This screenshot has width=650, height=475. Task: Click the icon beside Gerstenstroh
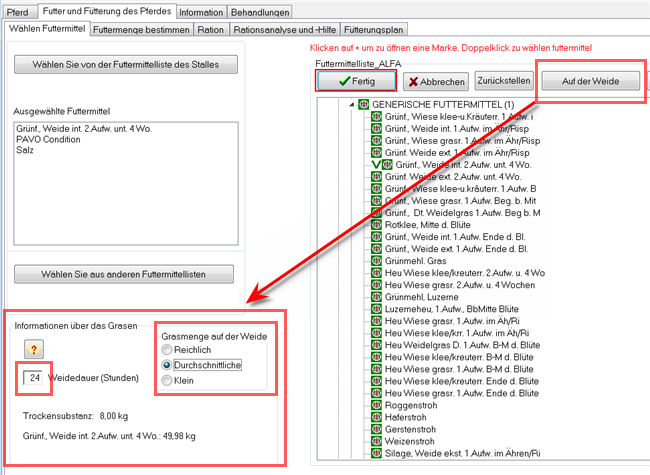pyautogui.click(x=376, y=429)
